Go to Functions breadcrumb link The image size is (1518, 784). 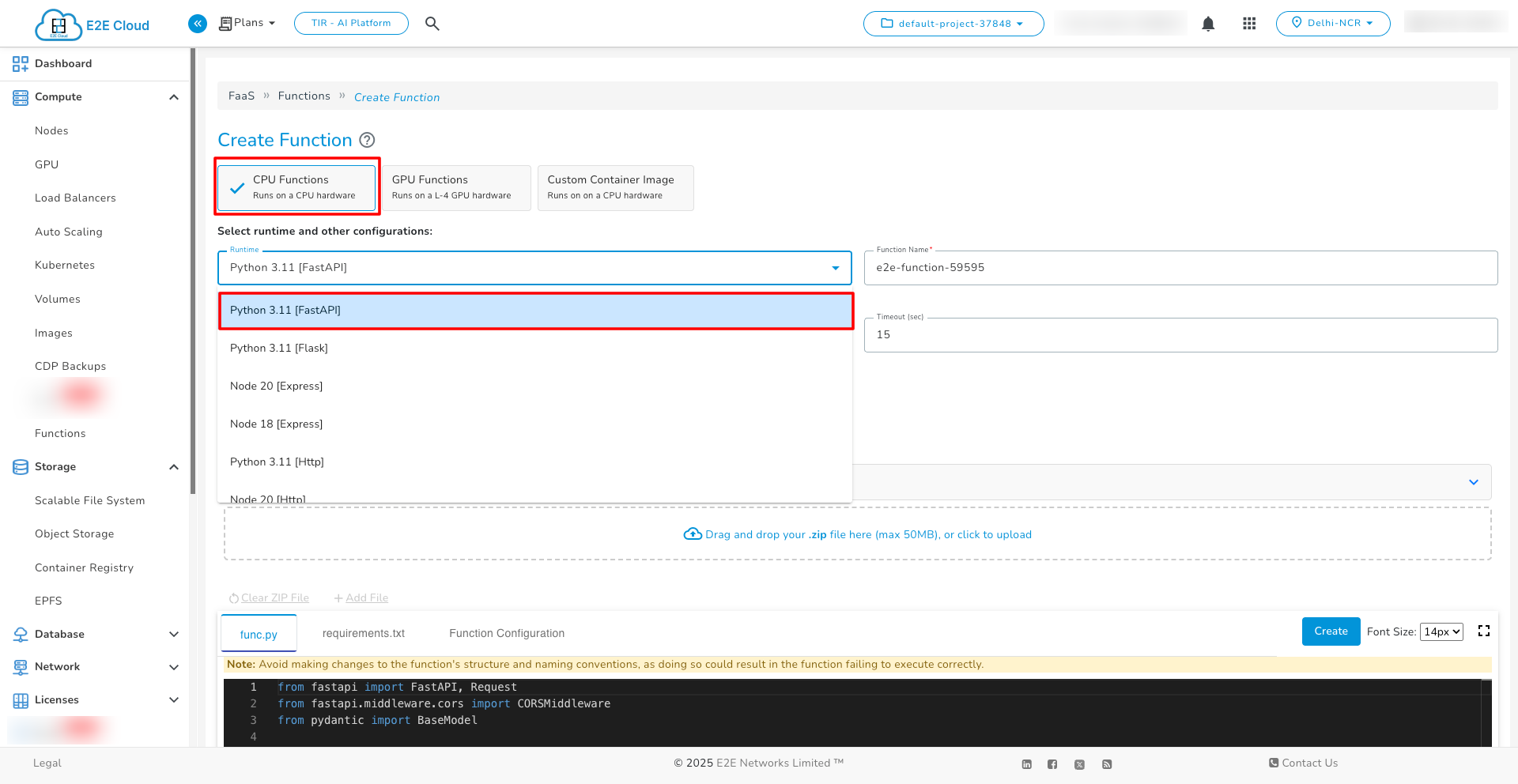(304, 96)
